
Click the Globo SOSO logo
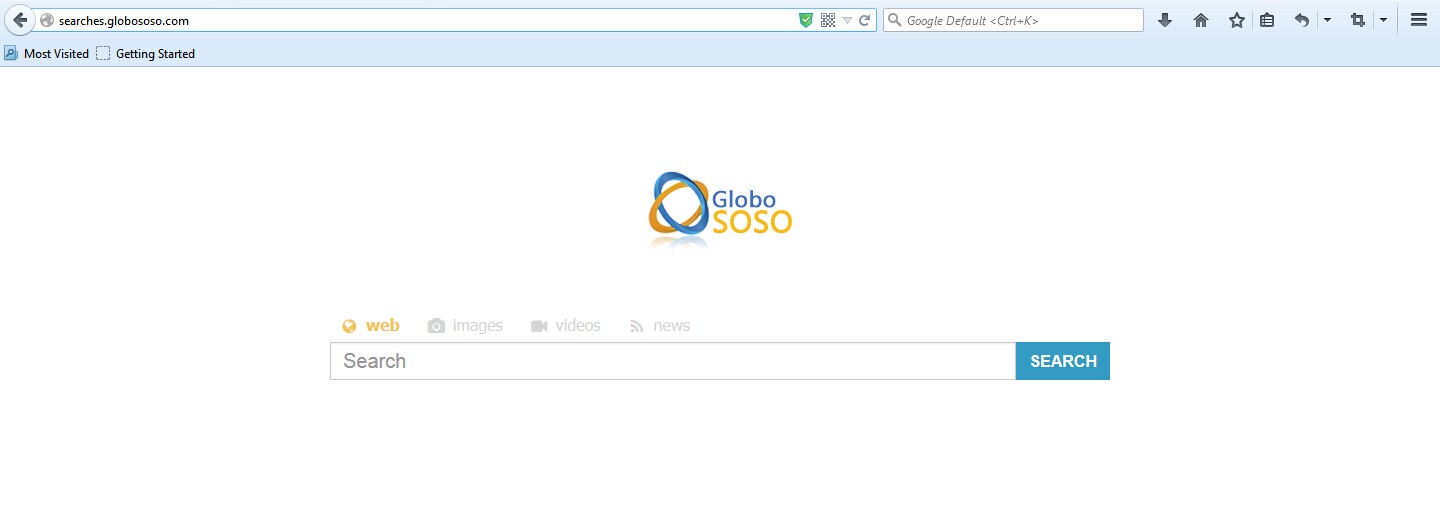[x=720, y=208]
